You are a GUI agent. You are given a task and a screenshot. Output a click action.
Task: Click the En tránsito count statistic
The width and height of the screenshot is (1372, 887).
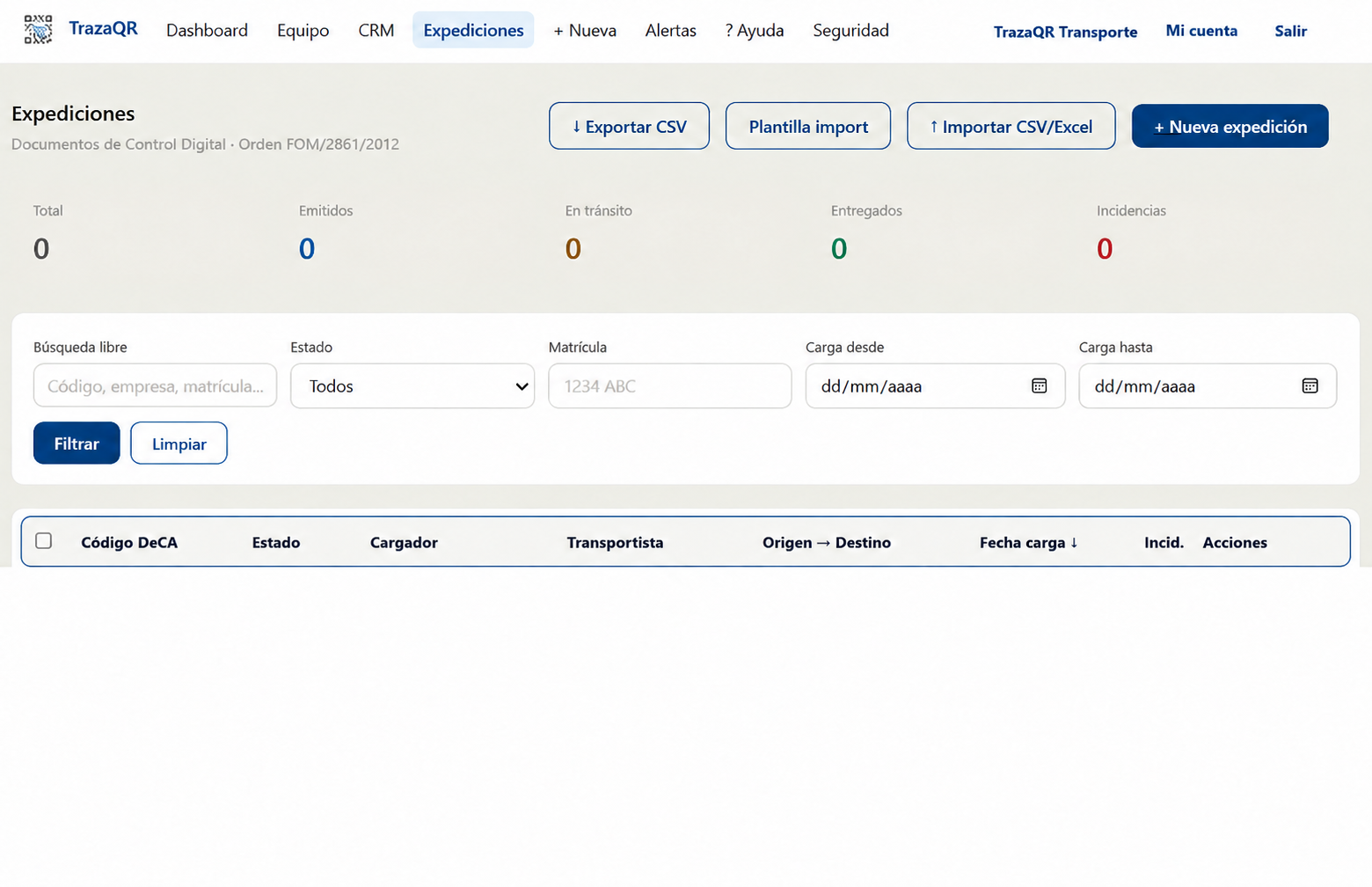point(573,249)
